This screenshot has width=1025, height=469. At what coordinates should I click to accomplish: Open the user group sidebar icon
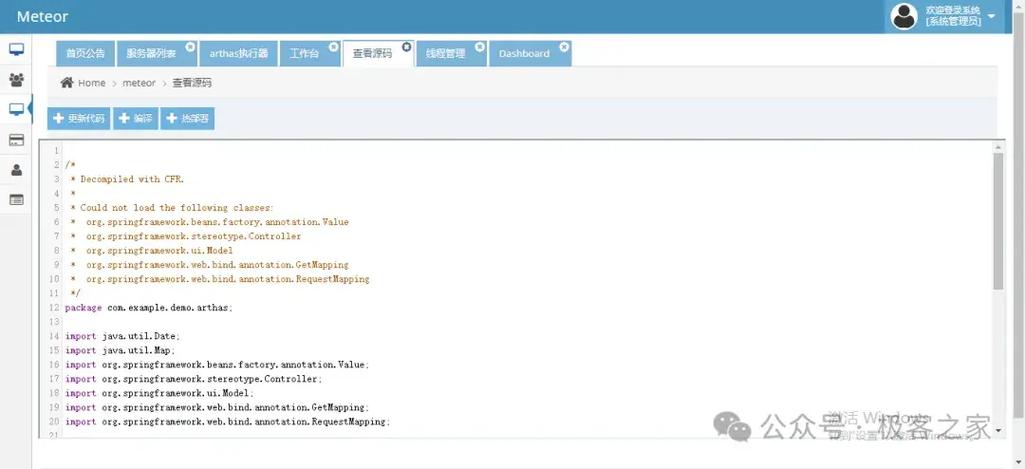[16, 80]
